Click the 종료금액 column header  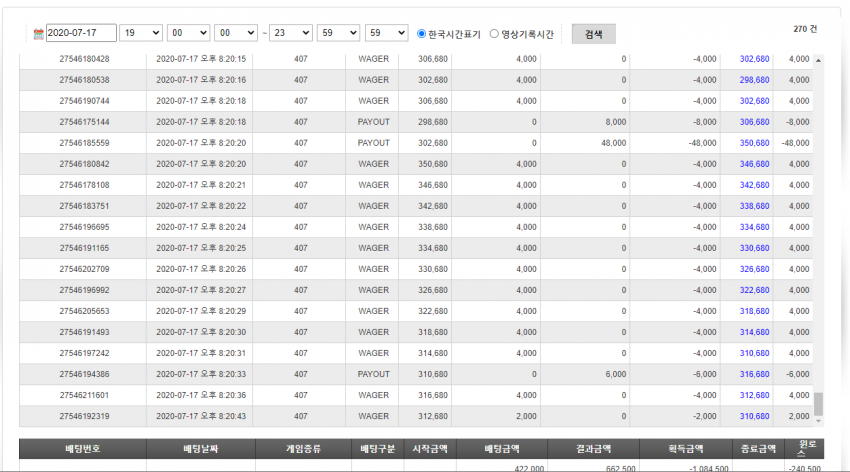click(758, 449)
